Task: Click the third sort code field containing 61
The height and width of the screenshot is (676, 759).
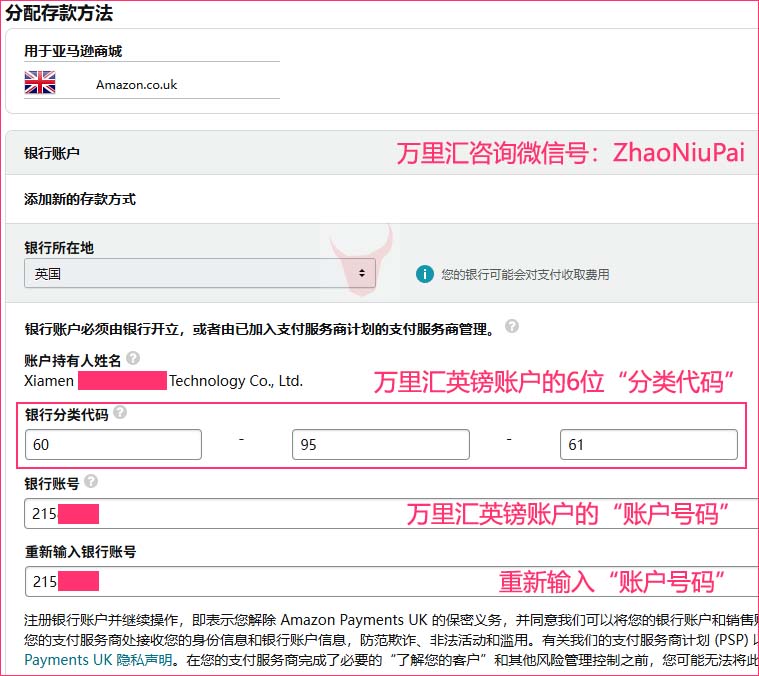Action: click(649, 444)
